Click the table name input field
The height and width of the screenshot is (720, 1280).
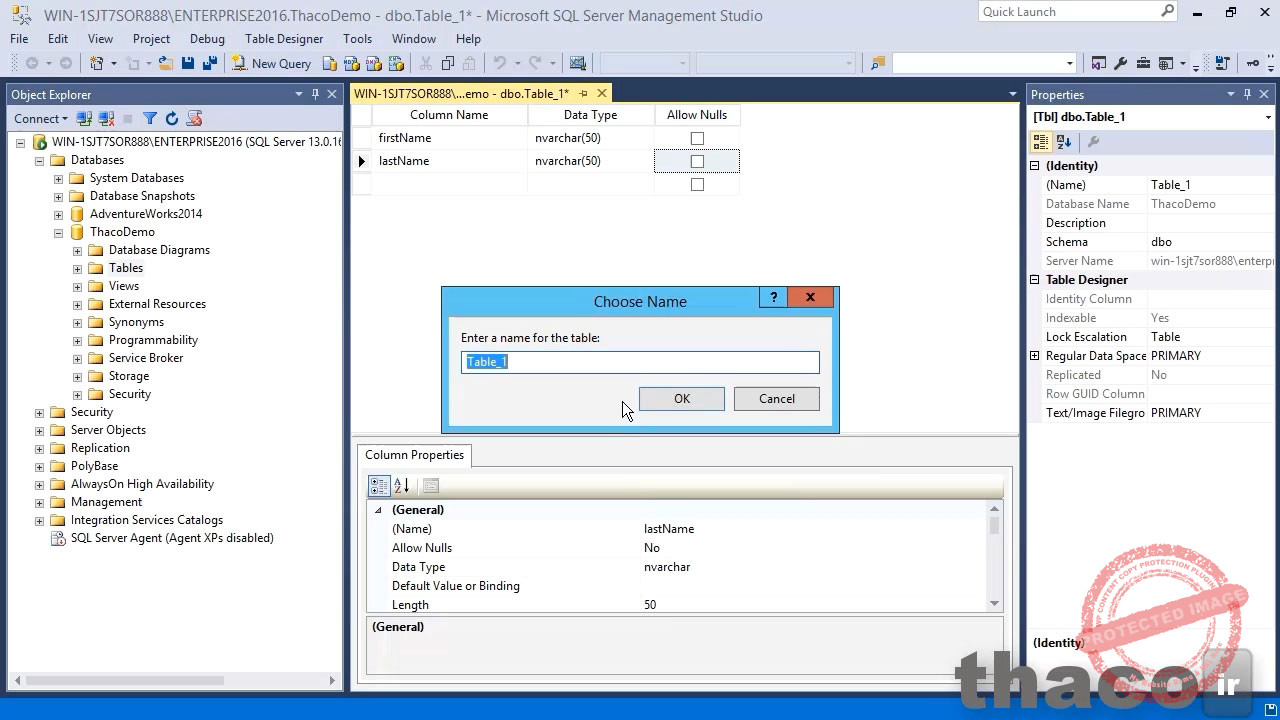coord(640,361)
